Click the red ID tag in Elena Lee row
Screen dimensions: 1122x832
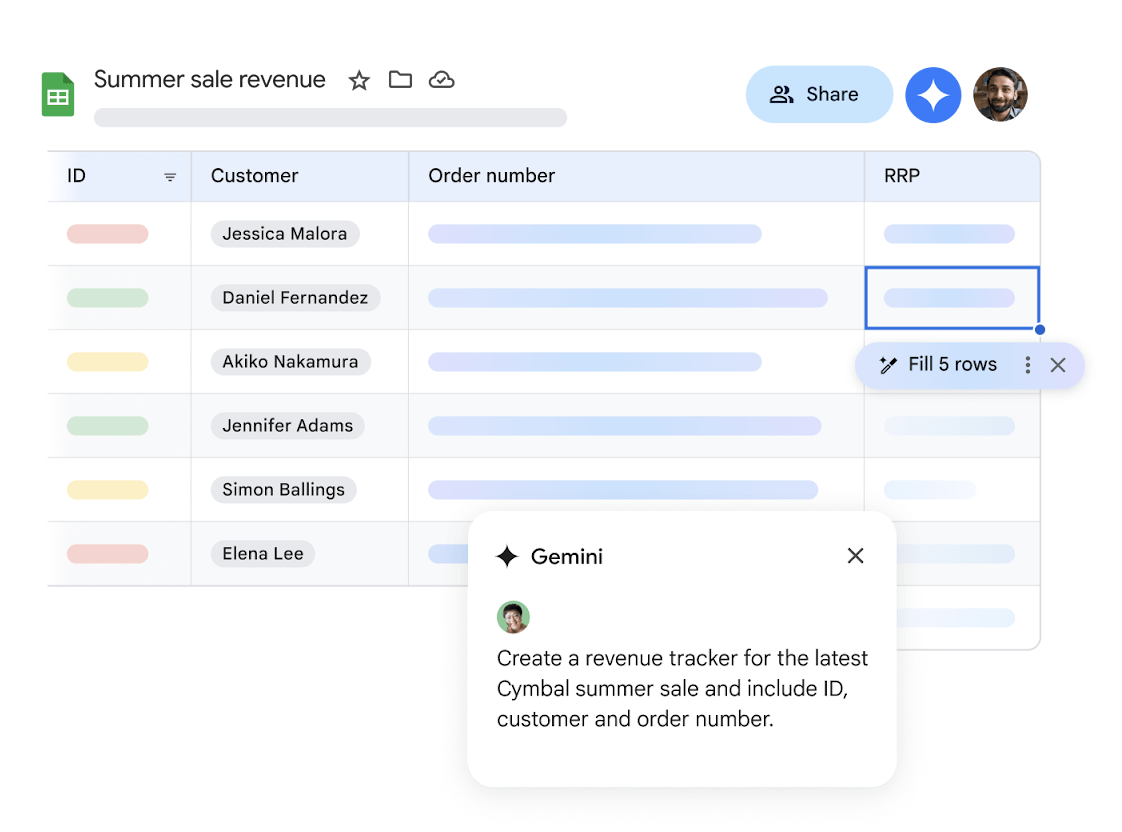point(107,554)
